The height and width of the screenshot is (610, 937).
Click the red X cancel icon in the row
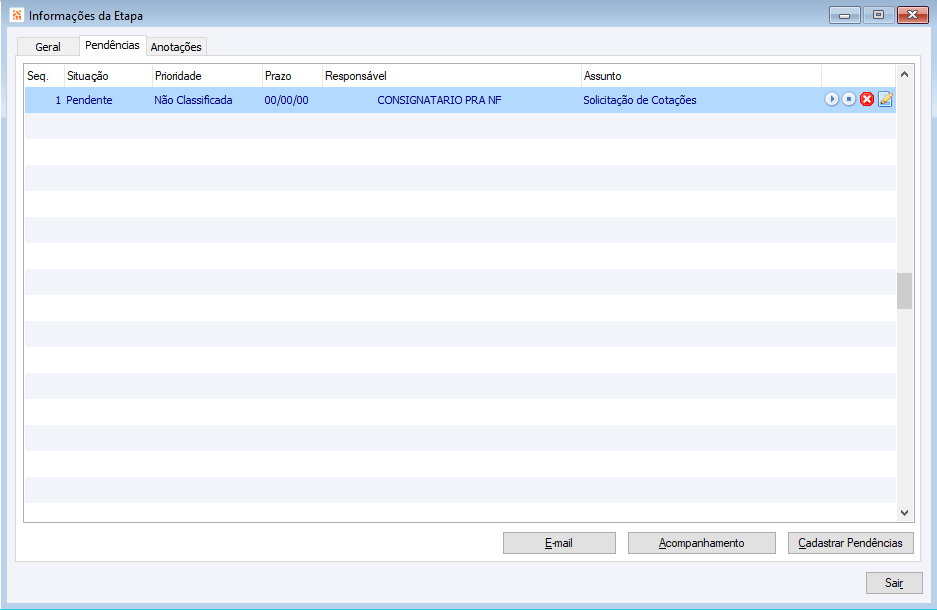[x=867, y=99]
